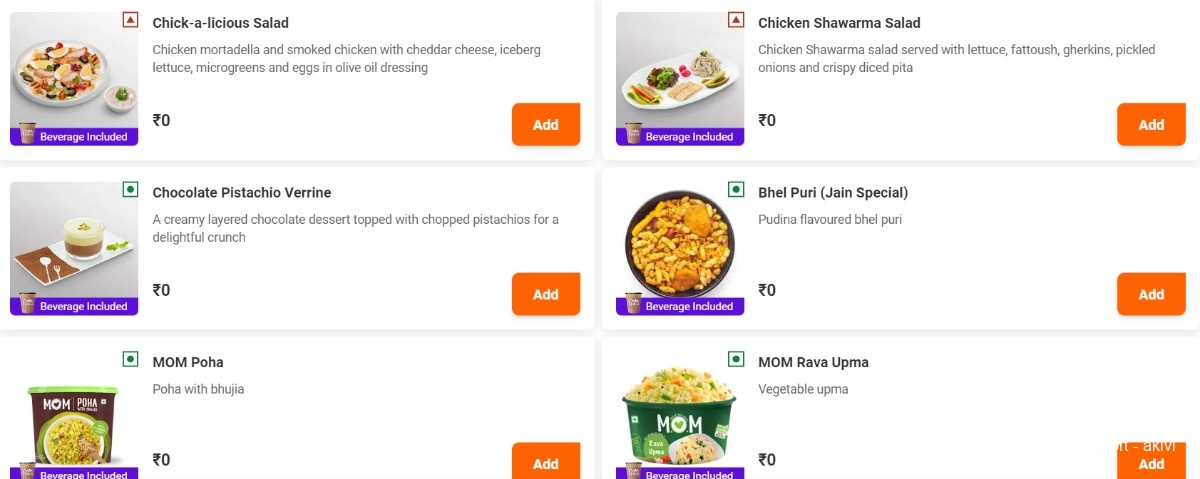
Task: Add Chocolate Pistachio Verrine to order
Action: point(546,294)
